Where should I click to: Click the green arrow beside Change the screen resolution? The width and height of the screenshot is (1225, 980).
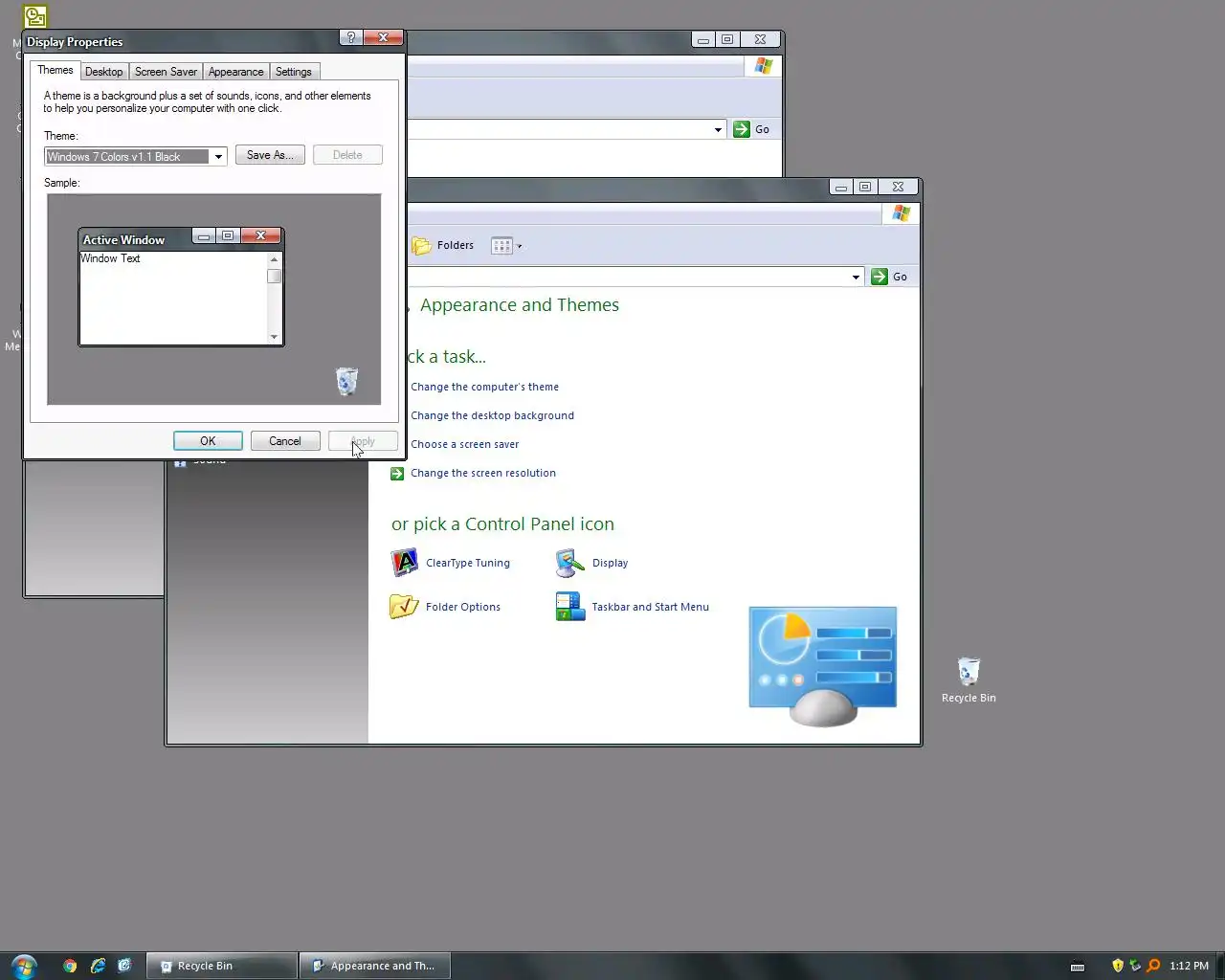(x=397, y=474)
